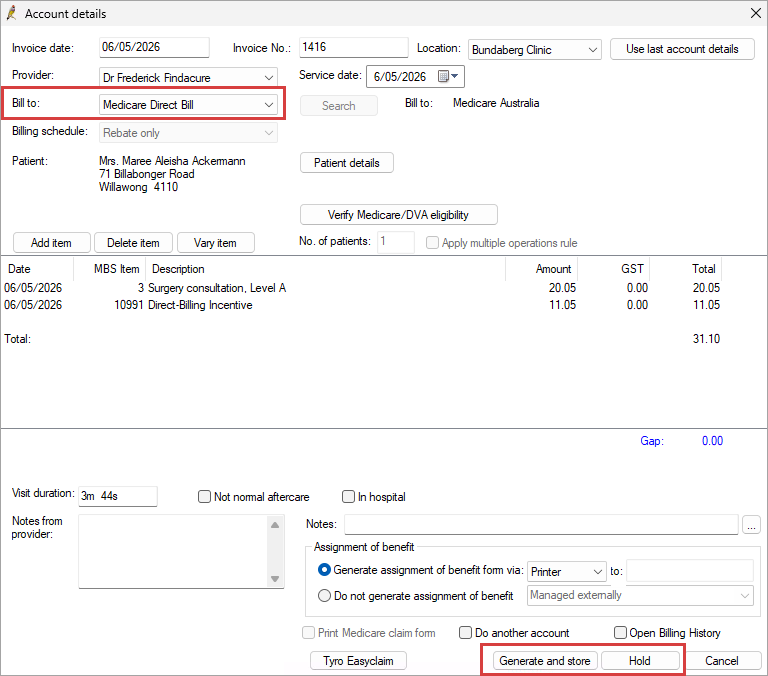The height and width of the screenshot is (676, 768).
Task: Click the assignment of benefit 'to:' field
Action: pos(690,571)
